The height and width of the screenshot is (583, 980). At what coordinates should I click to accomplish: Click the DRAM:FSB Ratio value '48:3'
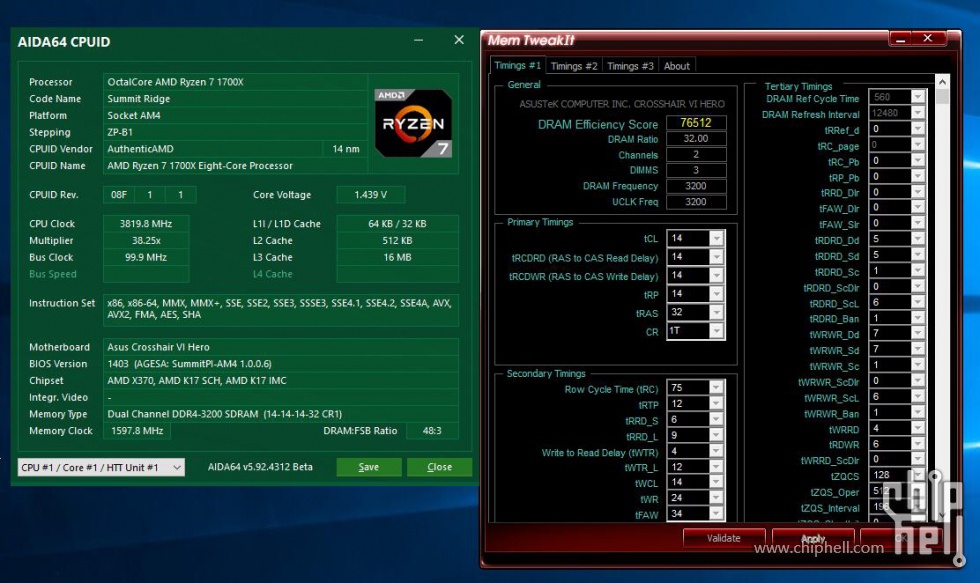432,431
